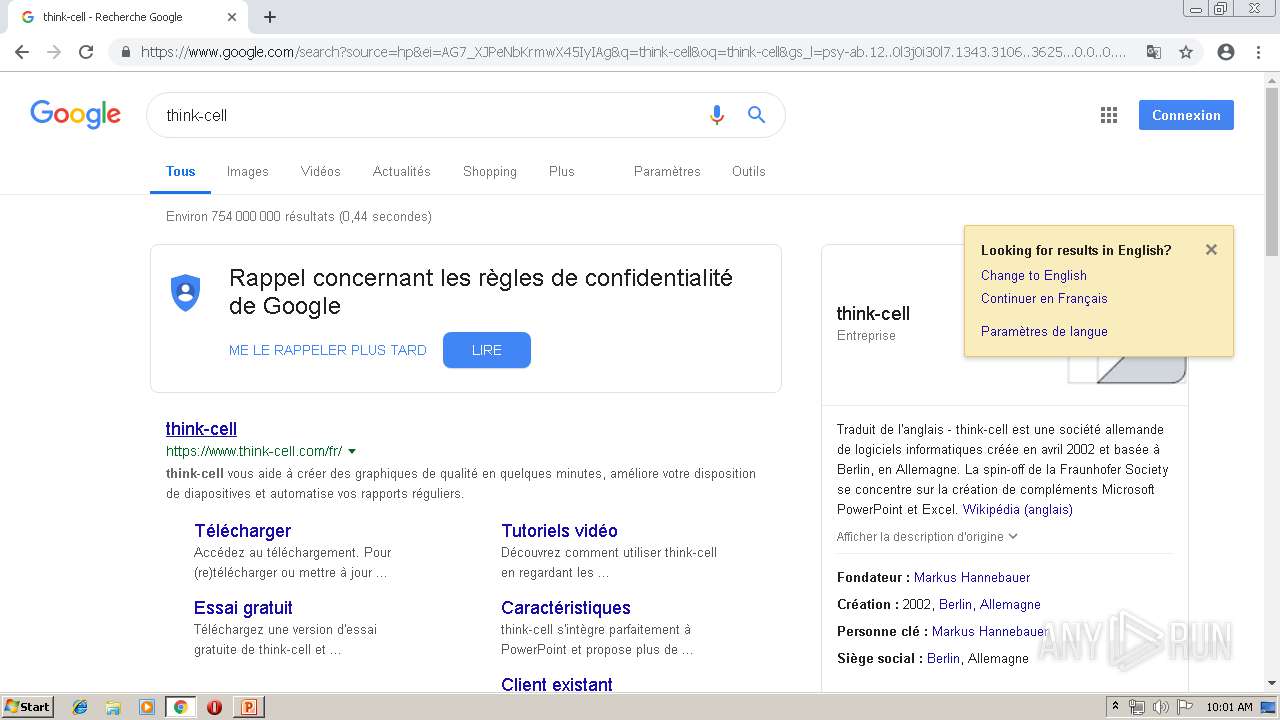Image resolution: width=1280 pixels, height=720 pixels.
Task: Show hidden tray icons arrow
Action: coord(1116,707)
